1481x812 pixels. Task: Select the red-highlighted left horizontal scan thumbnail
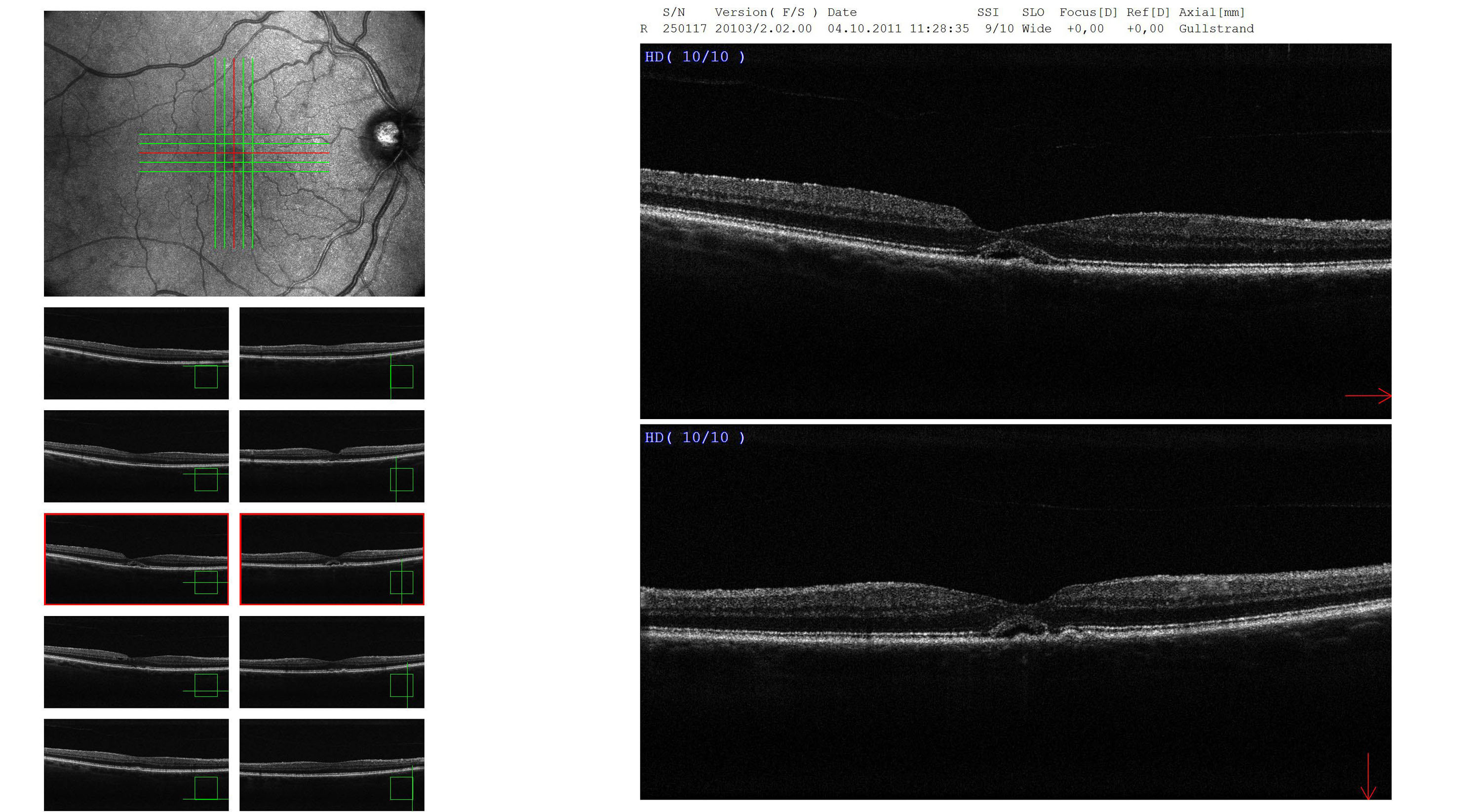[x=136, y=559]
